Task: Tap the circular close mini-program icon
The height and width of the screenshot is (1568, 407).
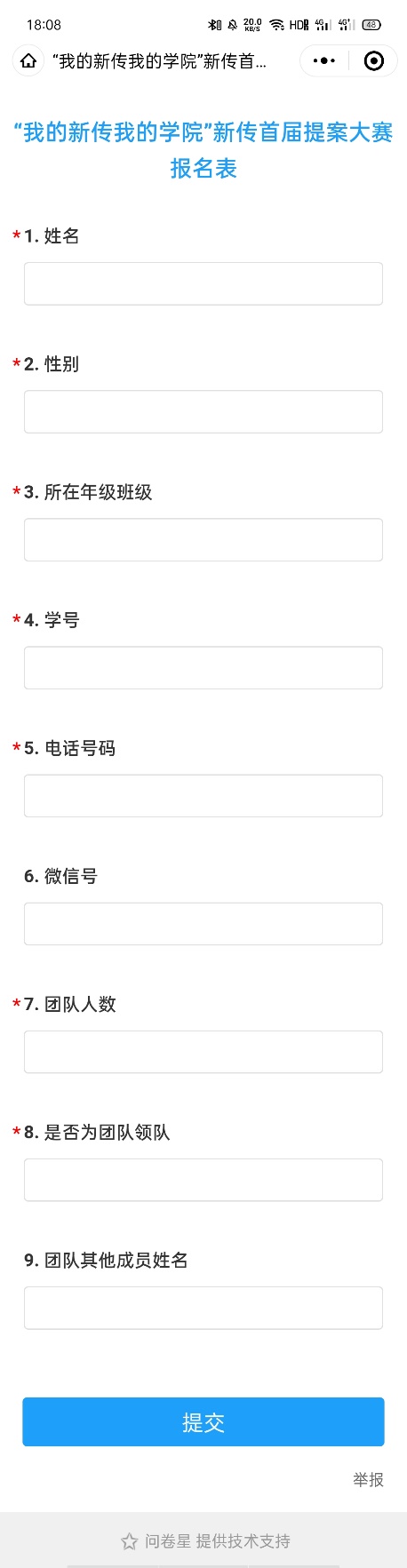Action: pos(374,61)
